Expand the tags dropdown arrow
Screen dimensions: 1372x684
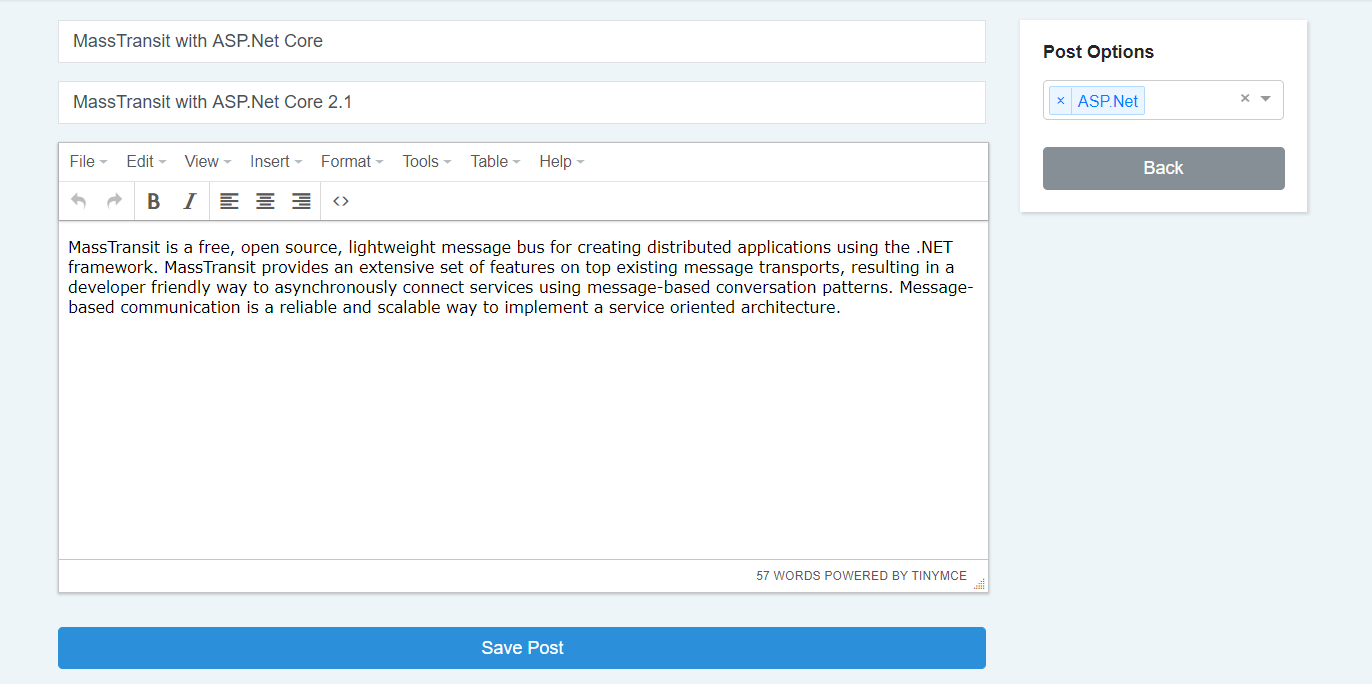coord(1266,99)
